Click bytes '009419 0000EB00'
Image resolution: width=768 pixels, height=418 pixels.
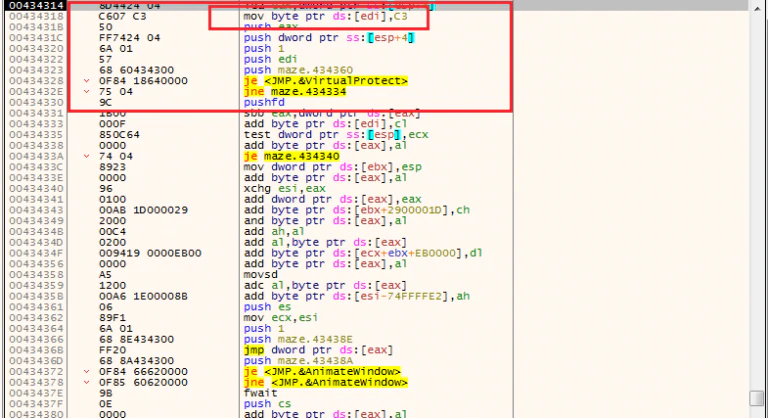click(x=150, y=253)
